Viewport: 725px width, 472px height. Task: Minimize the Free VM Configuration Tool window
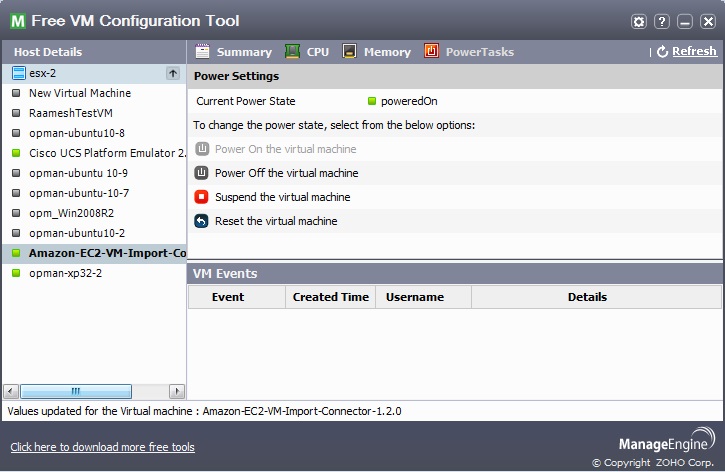click(685, 21)
